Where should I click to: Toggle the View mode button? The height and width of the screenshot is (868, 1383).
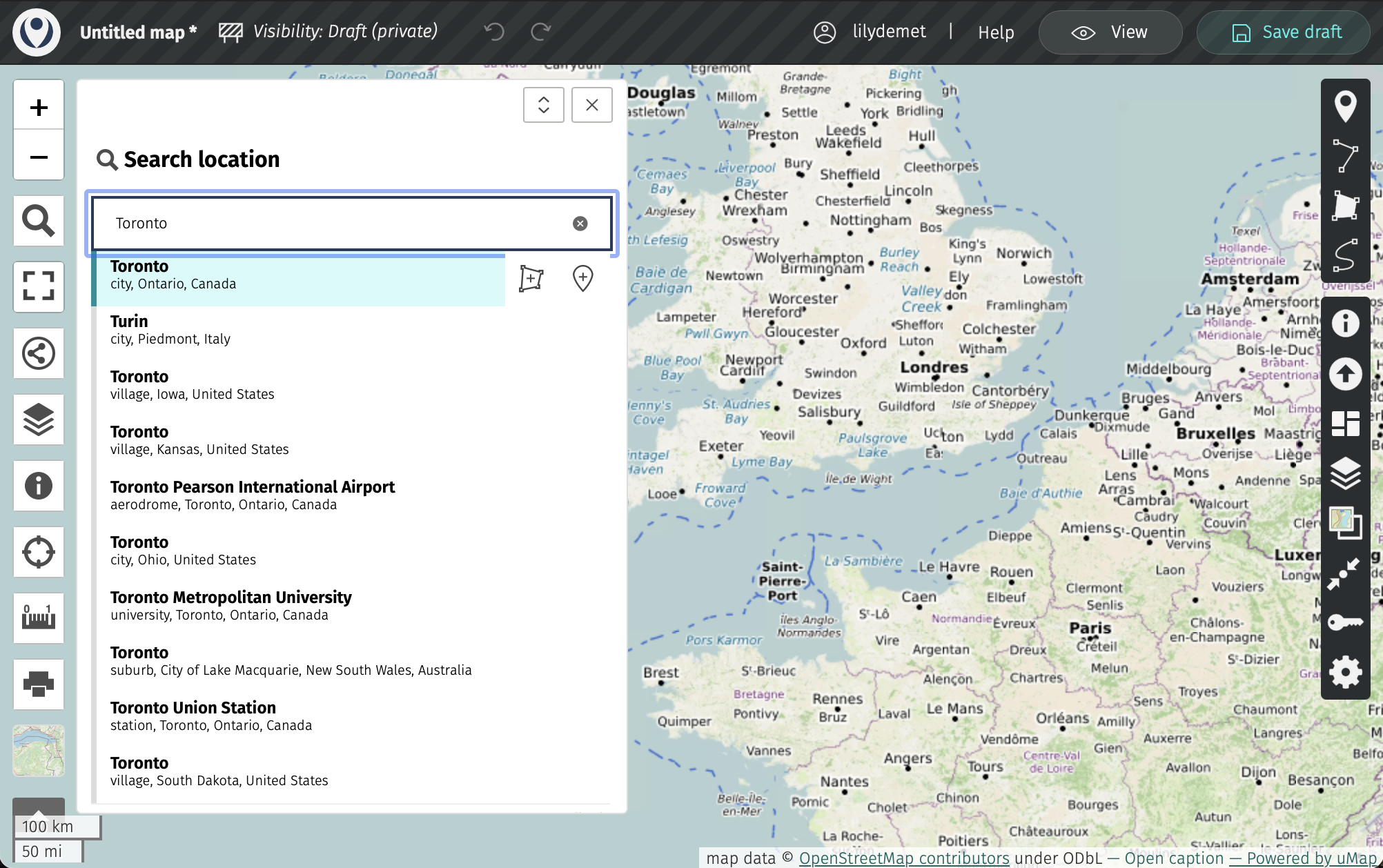[x=1110, y=32]
